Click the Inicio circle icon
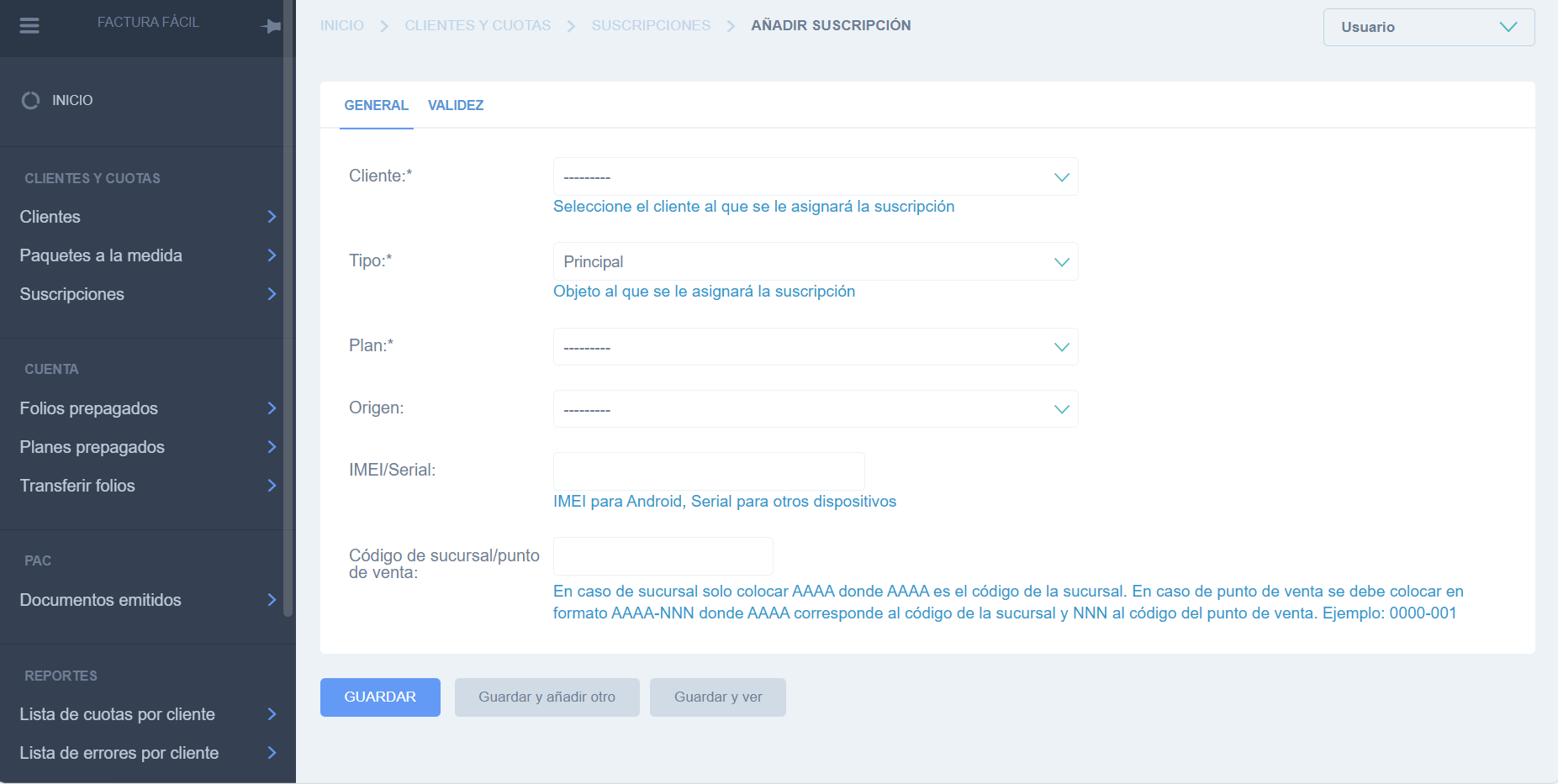The image size is (1558, 784). tap(31, 101)
